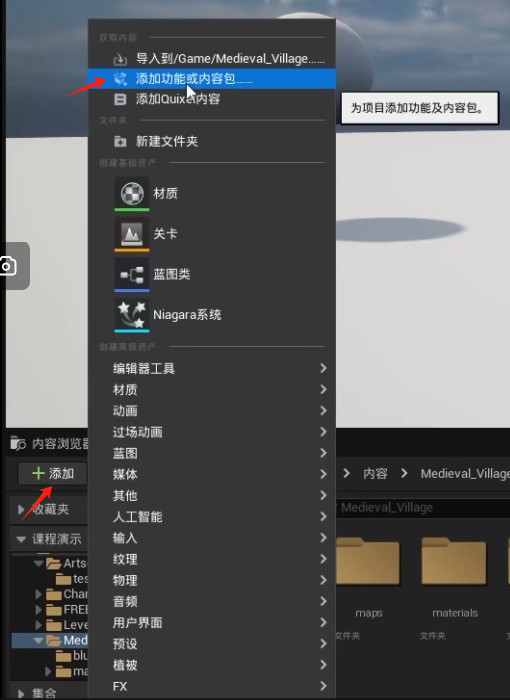Select the materials folder thumbnail
510x700 pixels.
pos(454,562)
